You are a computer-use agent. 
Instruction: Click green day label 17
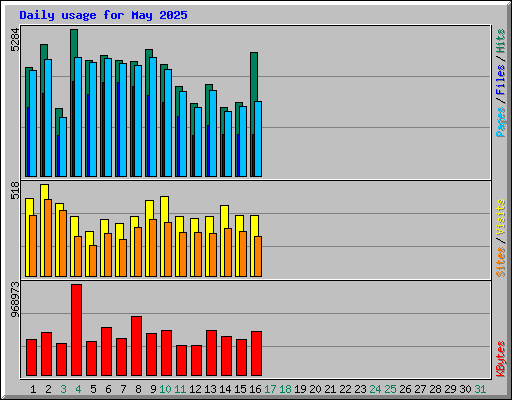[270, 389]
